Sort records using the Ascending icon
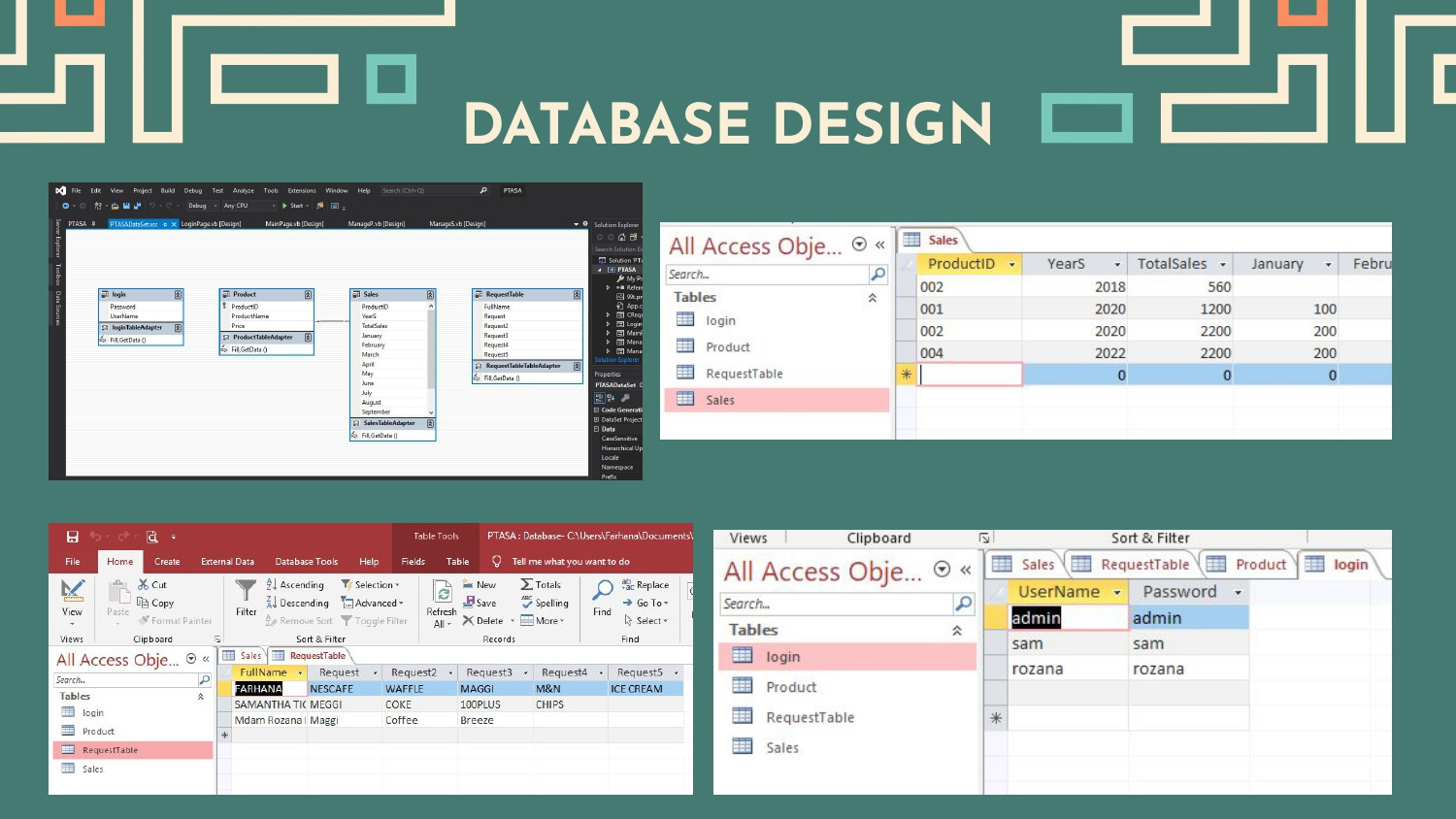The image size is (1456, 819). click(273, 585)
